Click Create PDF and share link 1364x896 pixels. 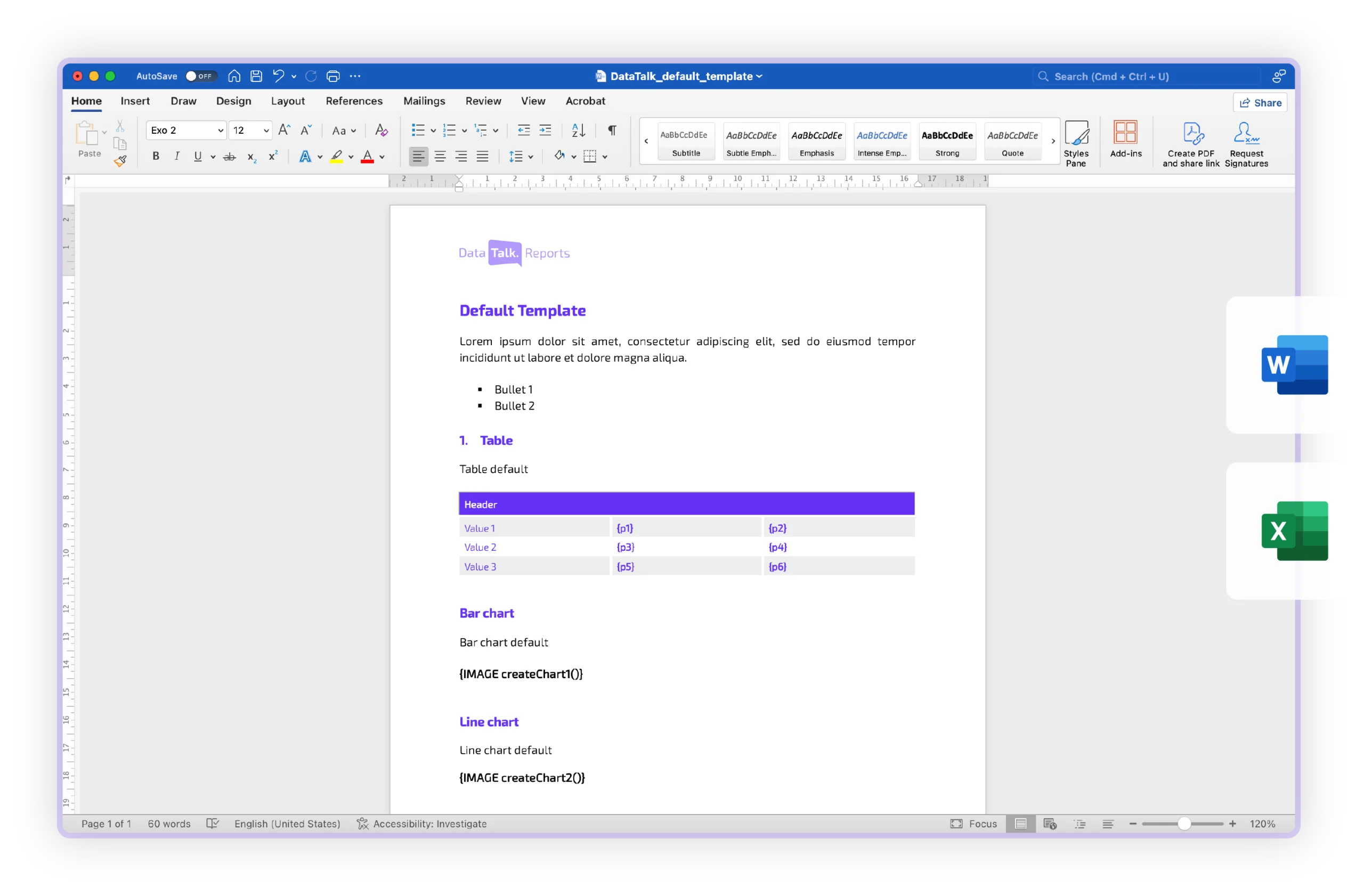click(1191, 144)
